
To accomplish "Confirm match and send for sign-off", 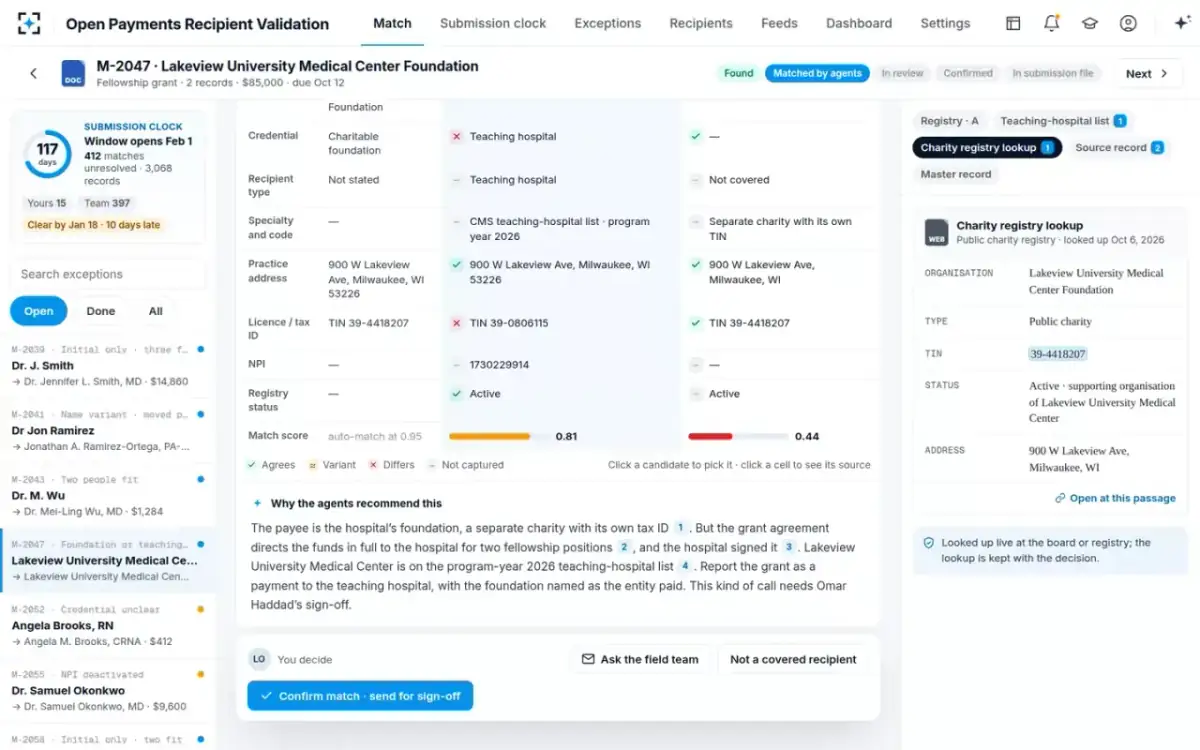I will point(360,696).
